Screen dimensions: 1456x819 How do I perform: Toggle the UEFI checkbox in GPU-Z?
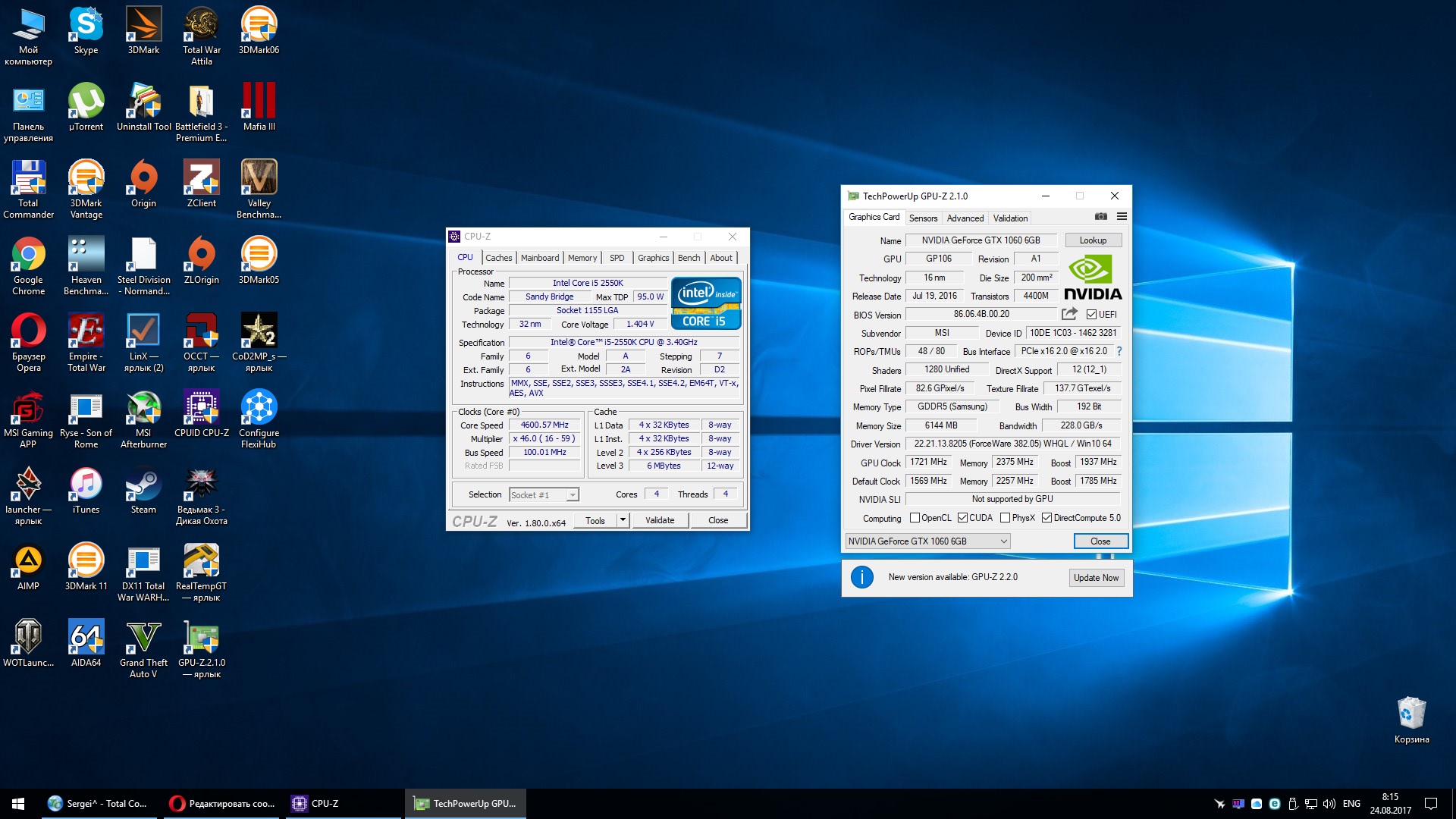(x=1091, y=315)
